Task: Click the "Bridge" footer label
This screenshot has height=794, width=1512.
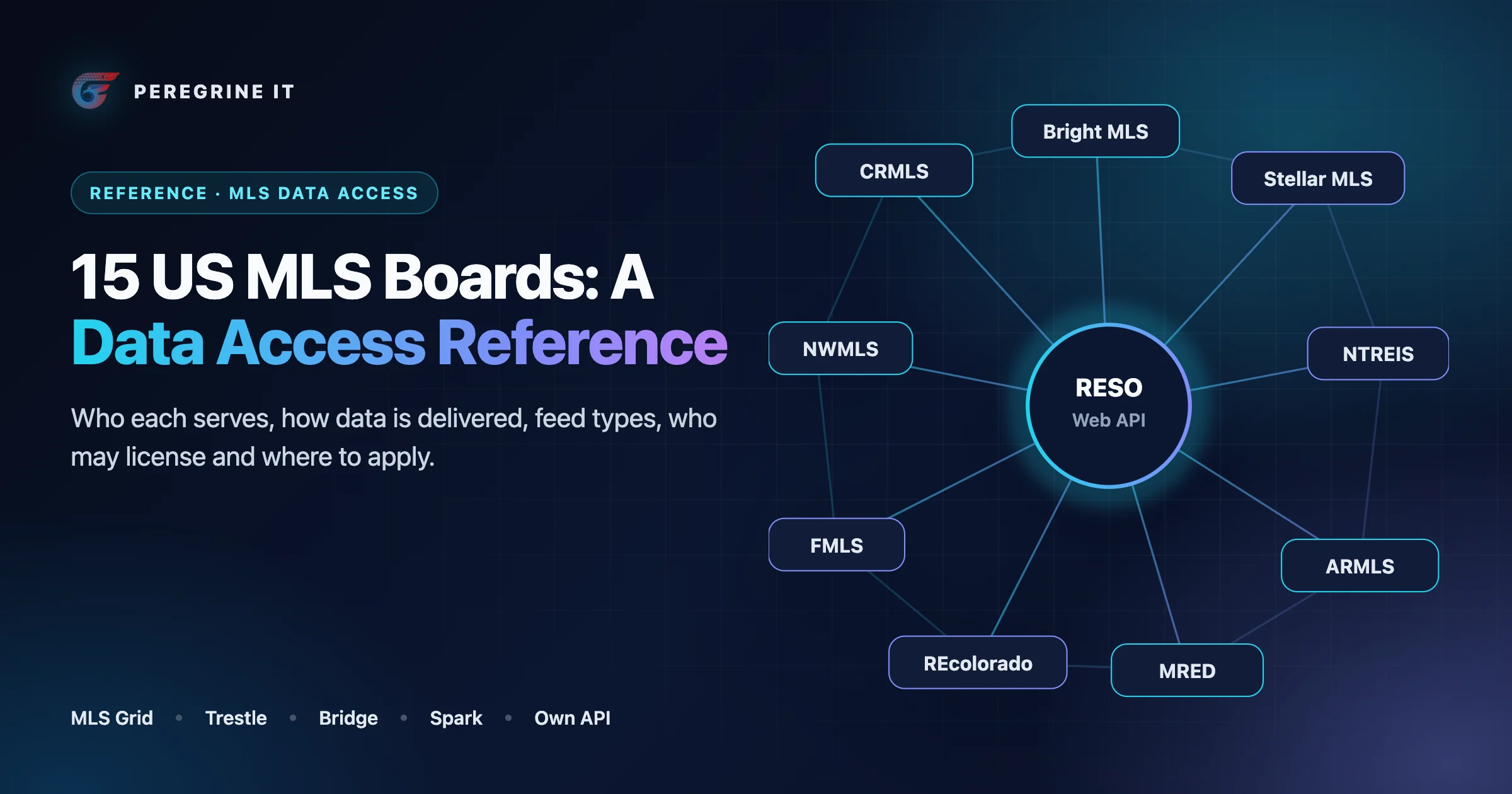Action: click(x=348, y=718)
